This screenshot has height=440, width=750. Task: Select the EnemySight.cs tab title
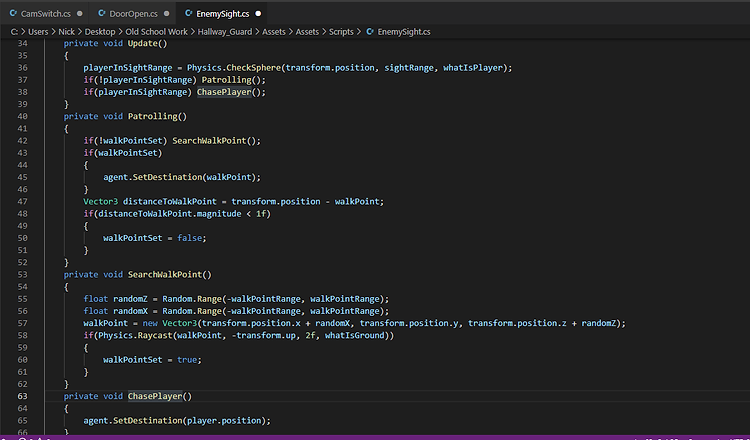coord(223,14)
